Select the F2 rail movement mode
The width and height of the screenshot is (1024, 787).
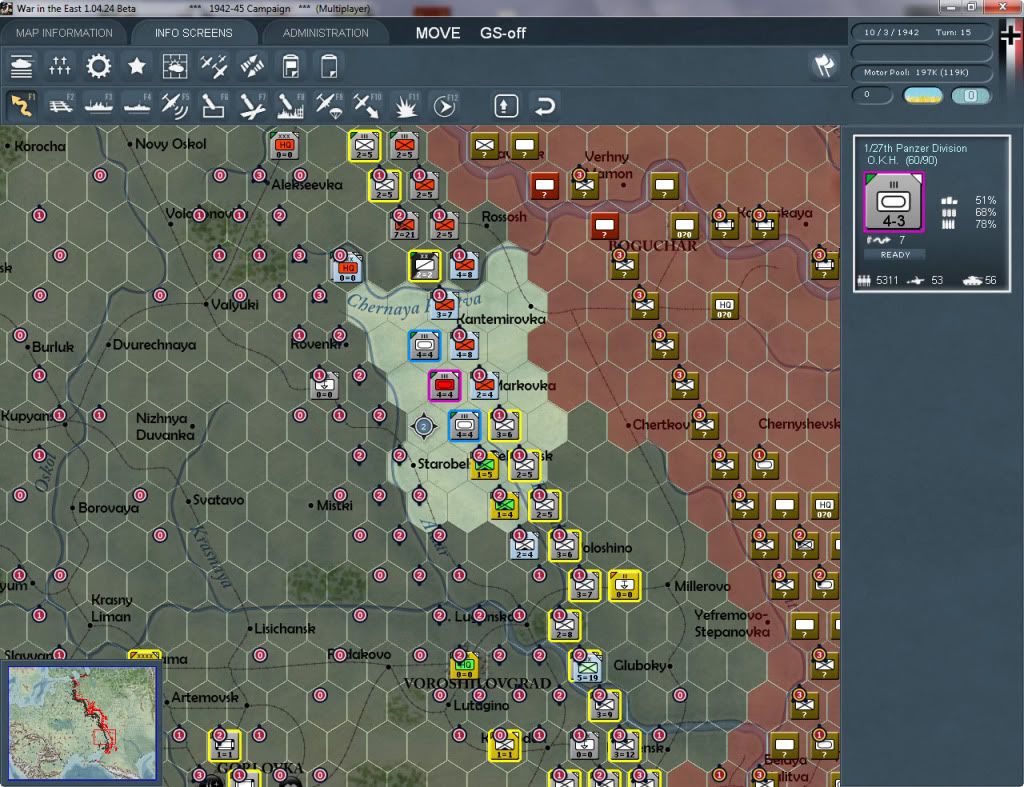[61, 105]
